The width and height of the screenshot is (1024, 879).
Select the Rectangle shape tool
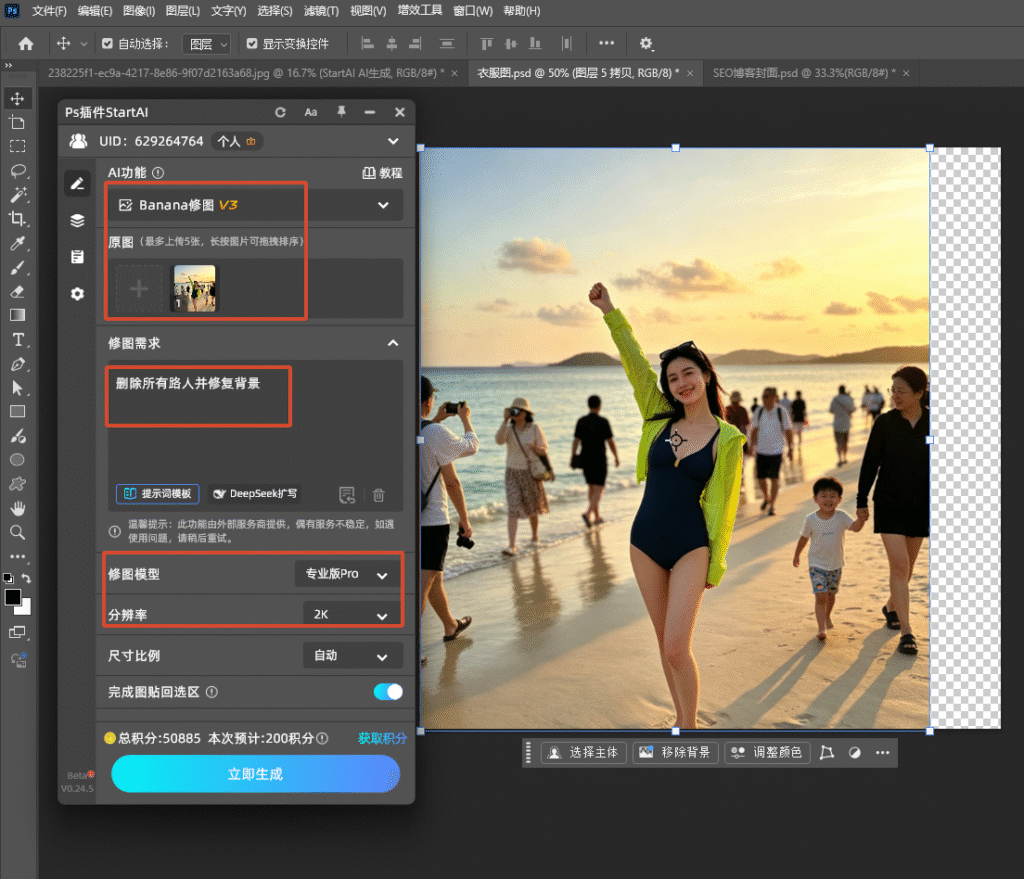coord(18,411)
